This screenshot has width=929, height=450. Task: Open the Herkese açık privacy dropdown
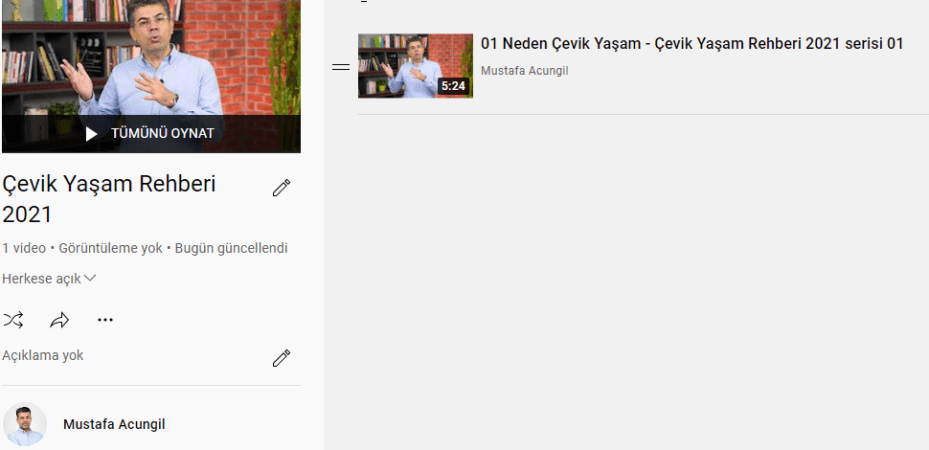click(x=42, y=279)
